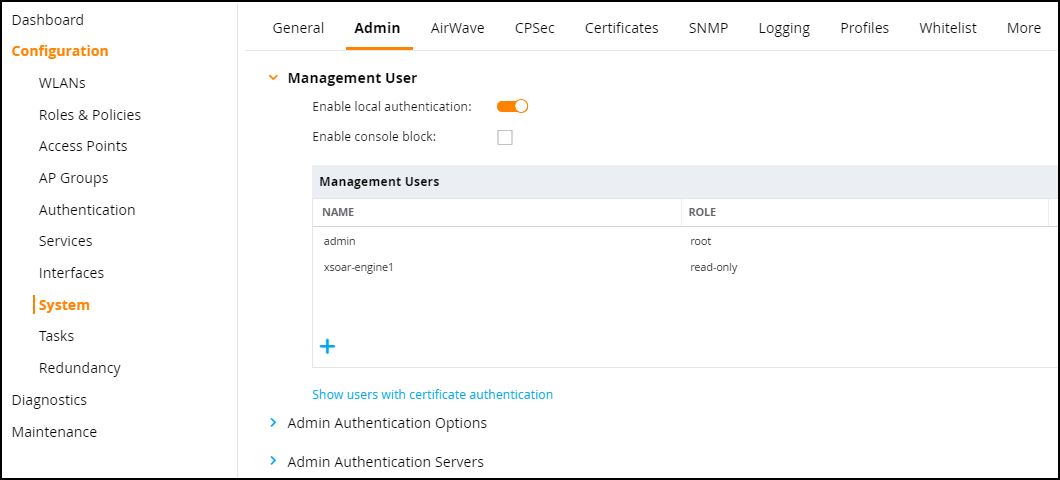Click the plus icon to add management user
The width and height of the screenshot is (1060, 480).
pyautogui.click(x=327, y=347)
